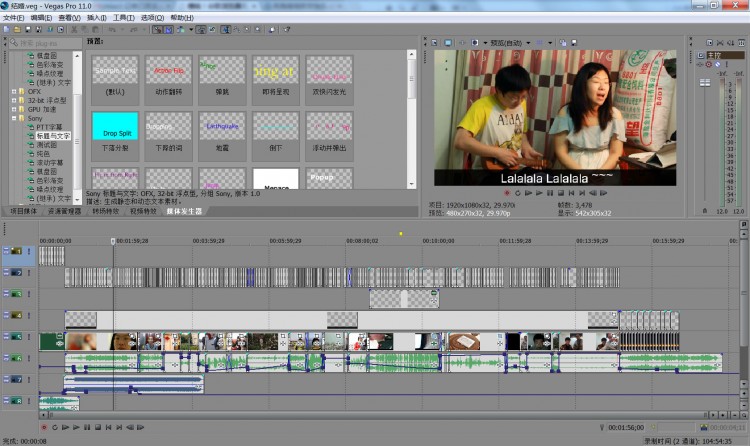Screen dimensions: 750x446
Task: Step to next frame on timeline transport
Action: coord(141,427)
